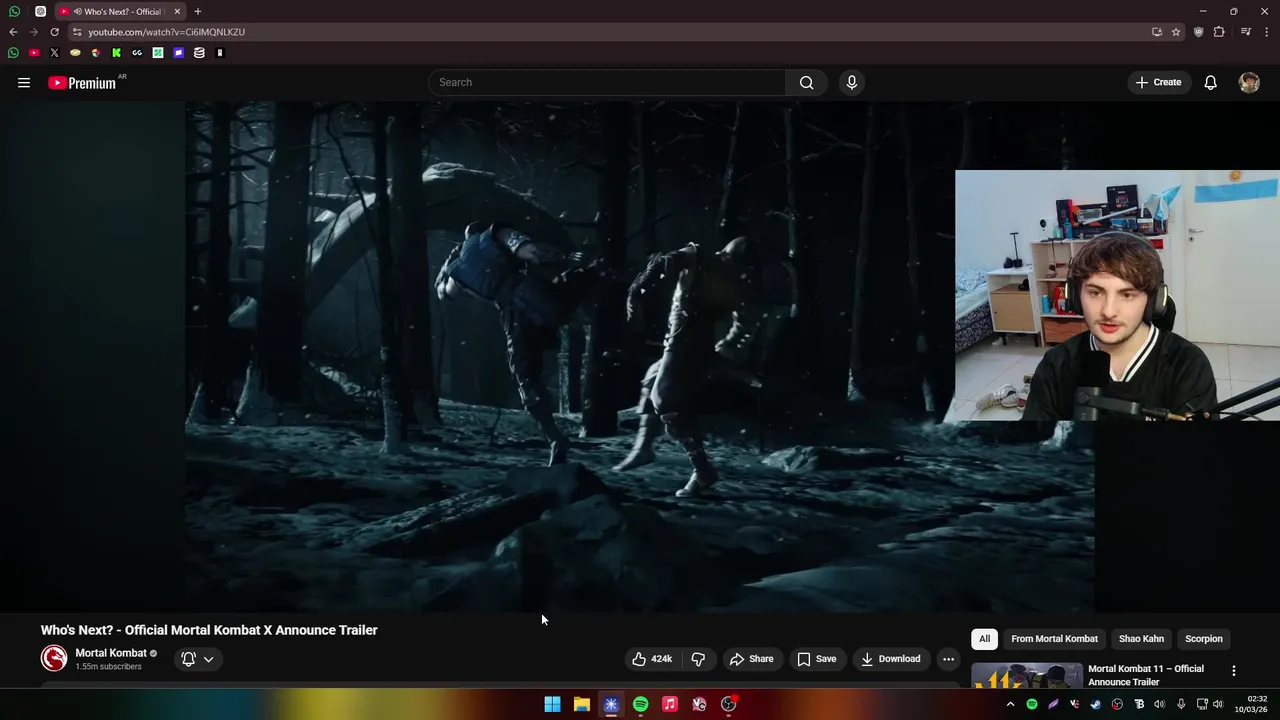Select the All filter chip
1280x720 pixels.
click(984, 639)
